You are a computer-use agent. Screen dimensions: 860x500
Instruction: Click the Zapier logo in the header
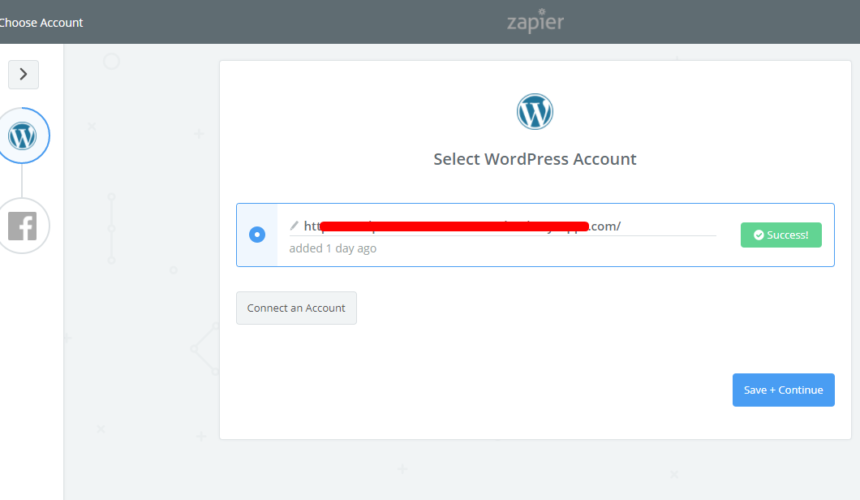coord(535,21)
